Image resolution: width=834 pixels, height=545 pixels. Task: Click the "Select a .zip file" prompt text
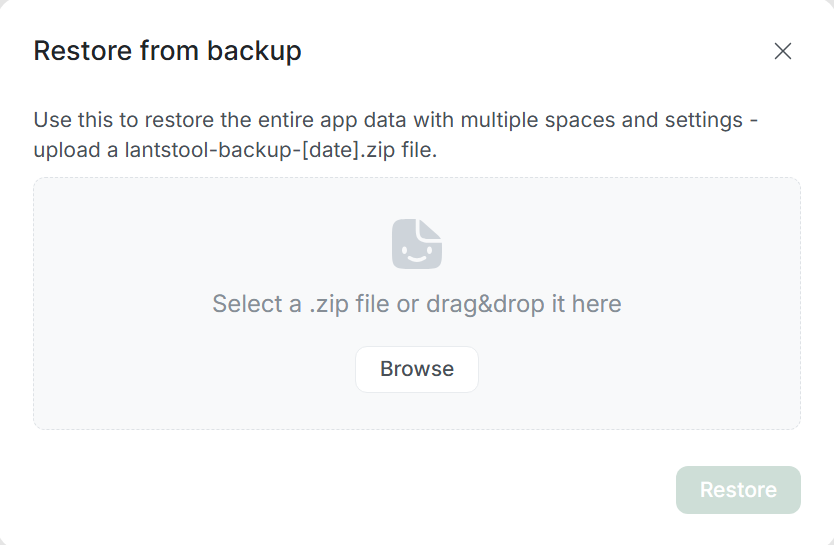(x=301, y=304)
